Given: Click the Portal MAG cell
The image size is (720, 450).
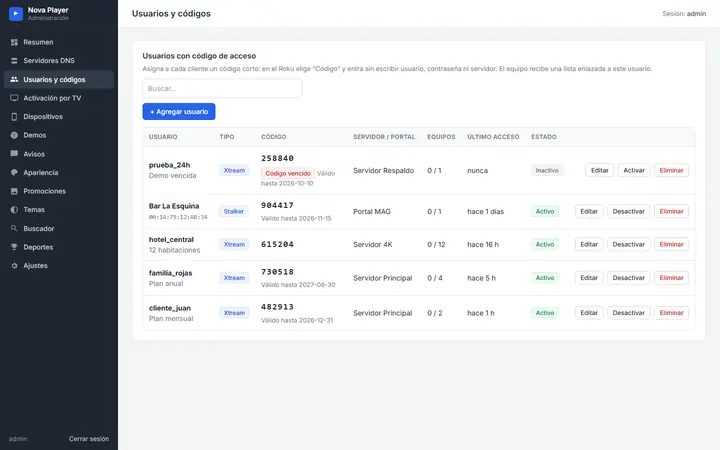Looking at the screenshot, I should [372, 211].
